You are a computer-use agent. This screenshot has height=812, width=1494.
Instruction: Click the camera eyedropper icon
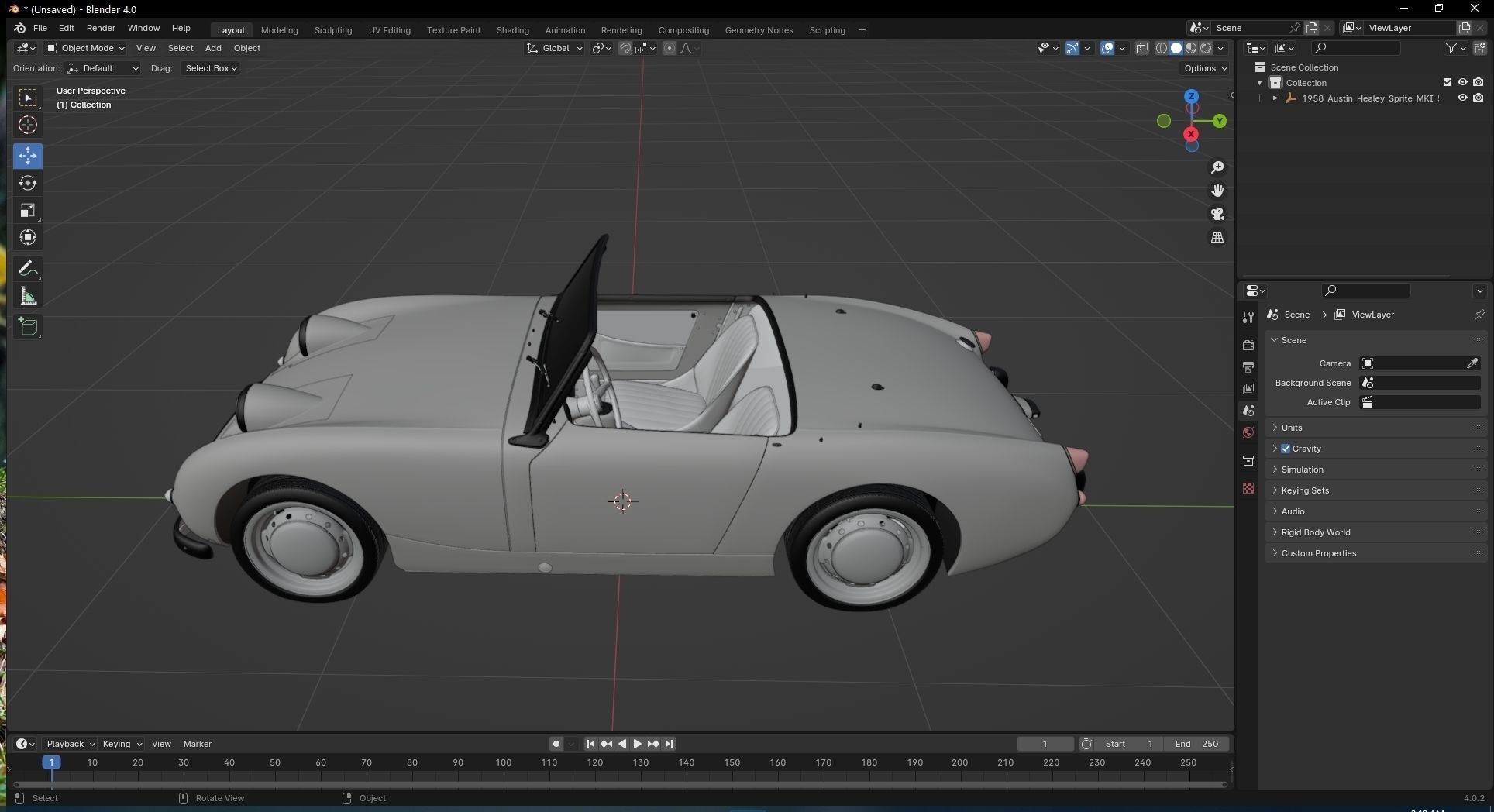(x=1472, y=363)
